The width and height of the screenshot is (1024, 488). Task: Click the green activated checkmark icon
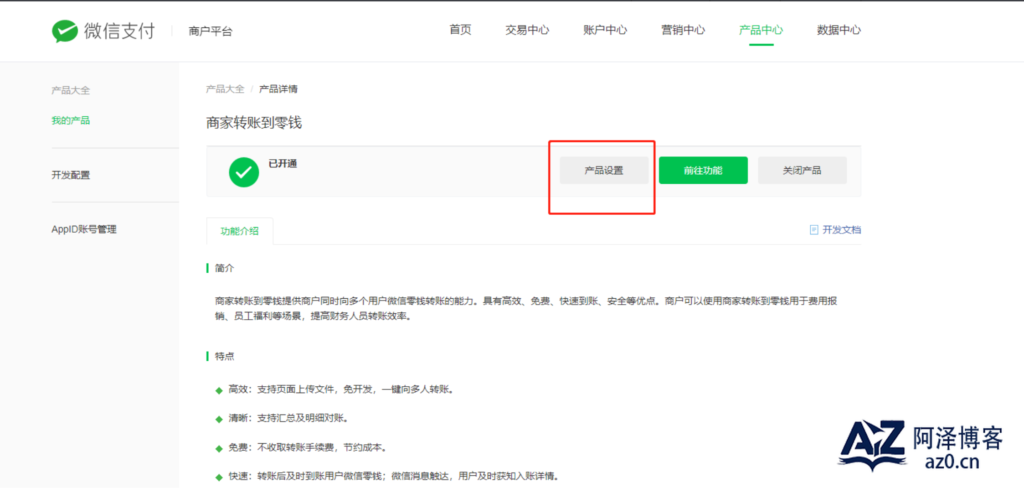[244, 172]
